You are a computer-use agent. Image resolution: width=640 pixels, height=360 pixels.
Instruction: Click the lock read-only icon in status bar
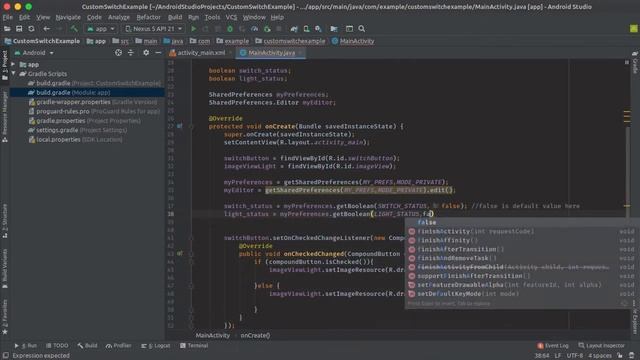(x=620, y=356)
